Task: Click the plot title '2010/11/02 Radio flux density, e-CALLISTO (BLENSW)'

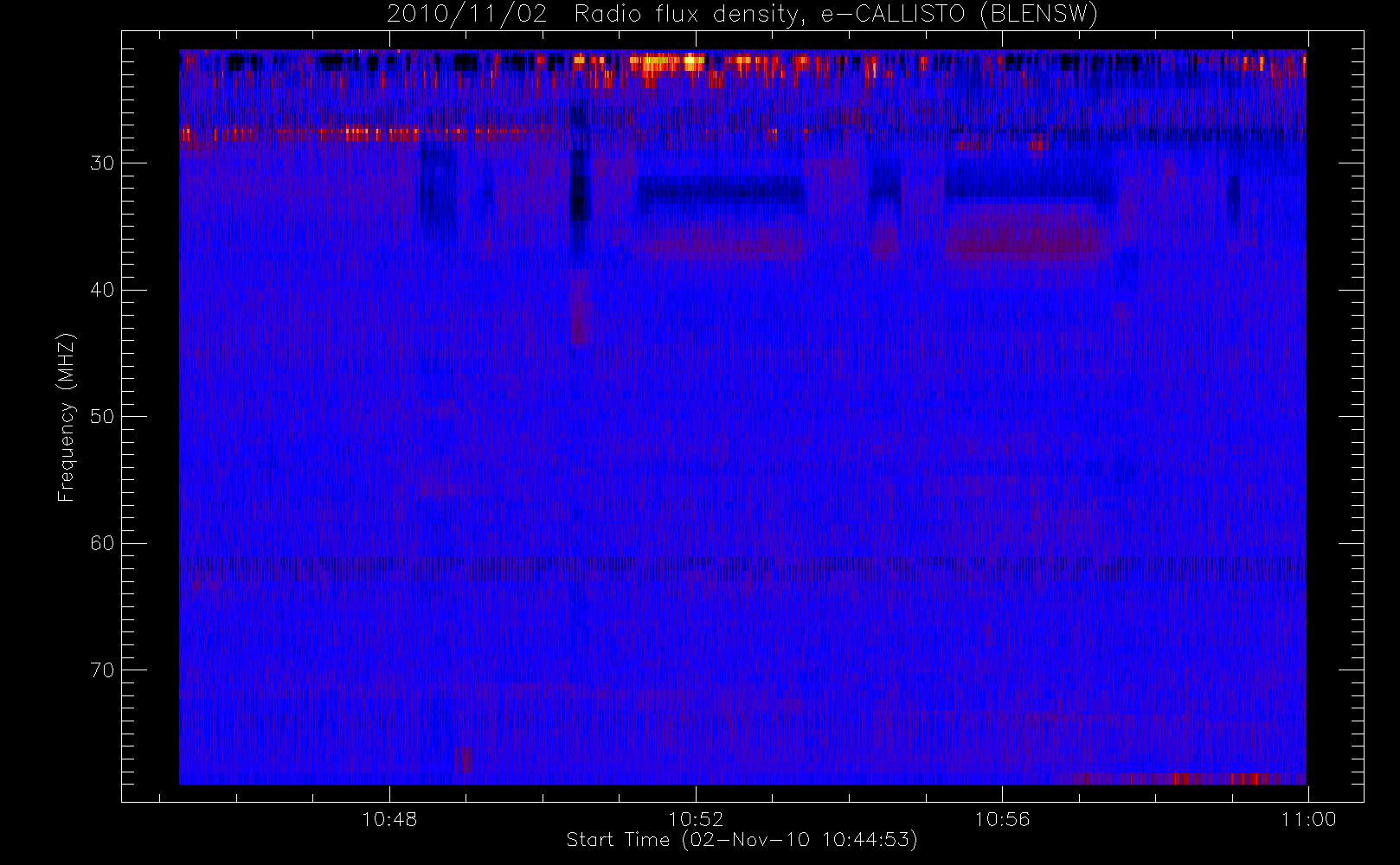Action: pyautogui.click(x=742, y=15)
